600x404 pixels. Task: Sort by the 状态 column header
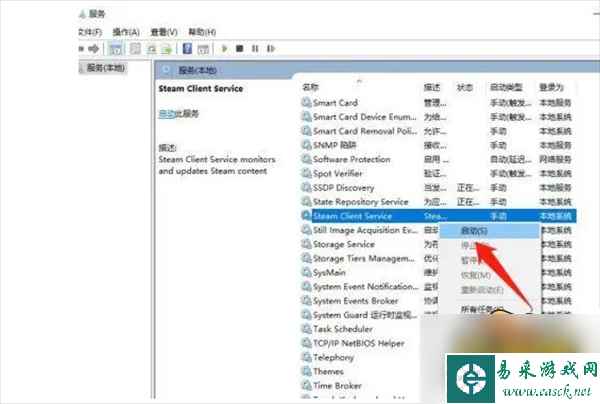[x=465, y=87]
